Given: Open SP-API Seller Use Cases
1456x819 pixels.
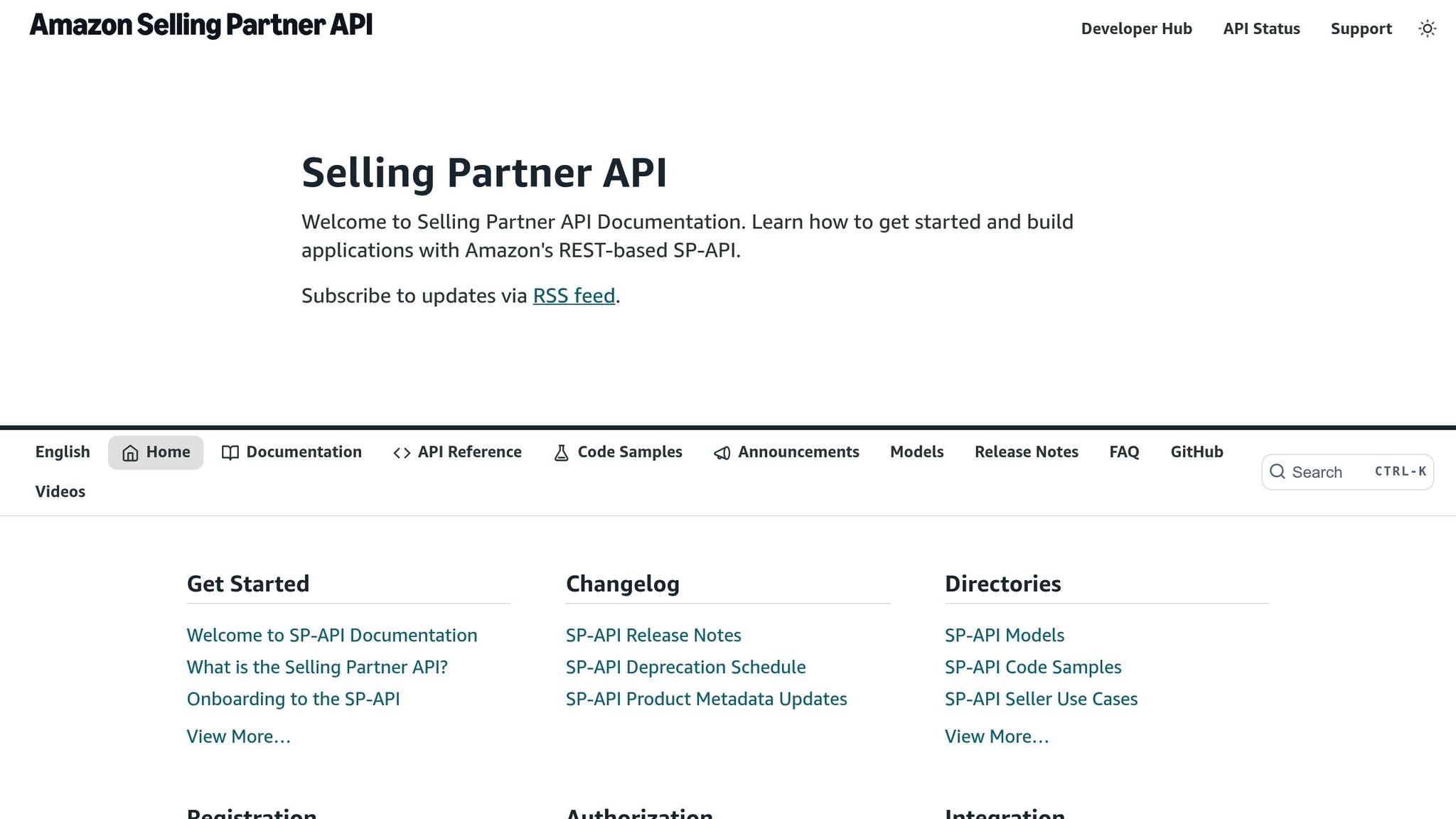Looking at the screenshot, I should pos(1041,699).
